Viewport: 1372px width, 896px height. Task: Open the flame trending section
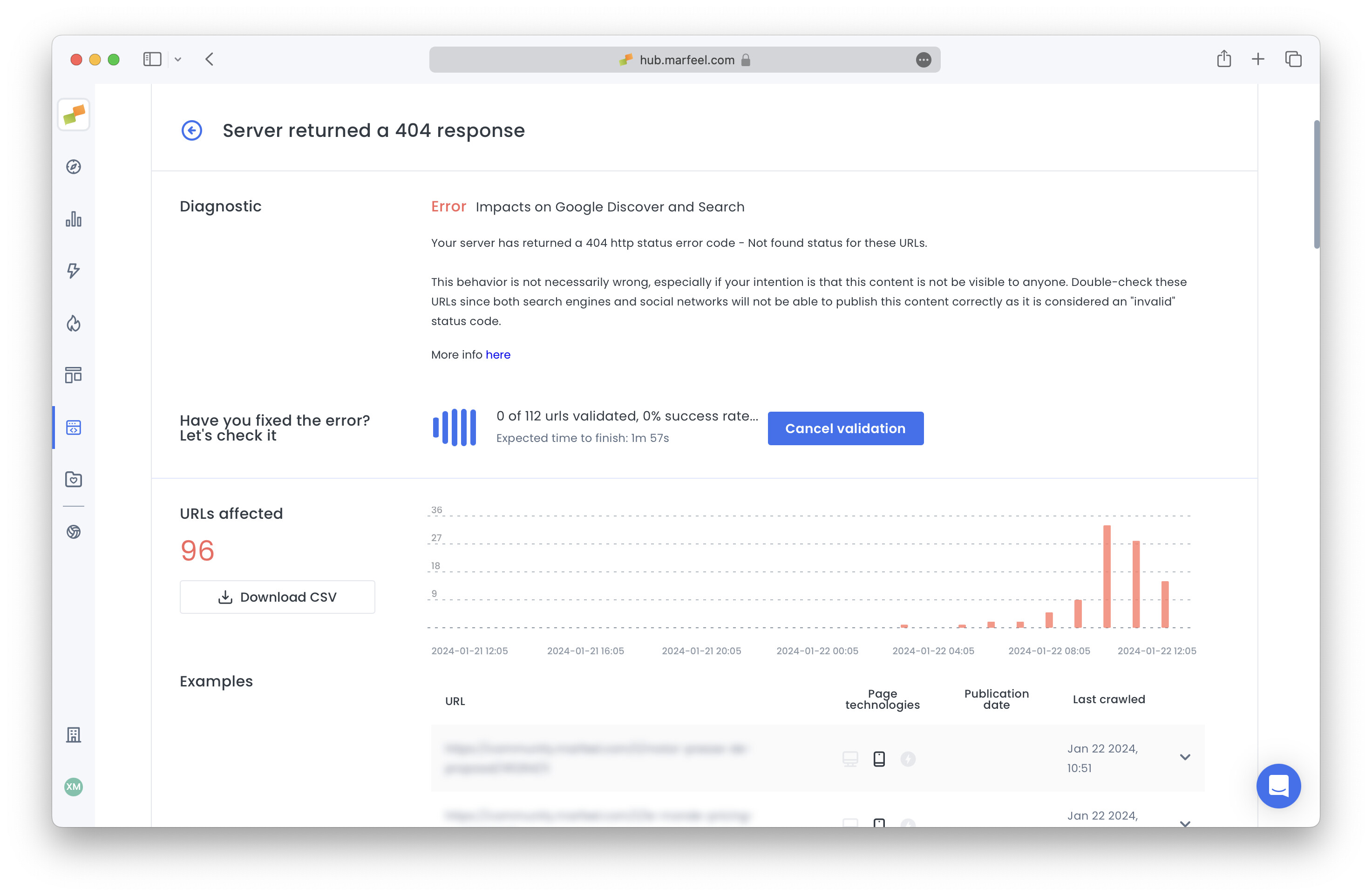tap(73, 324)
